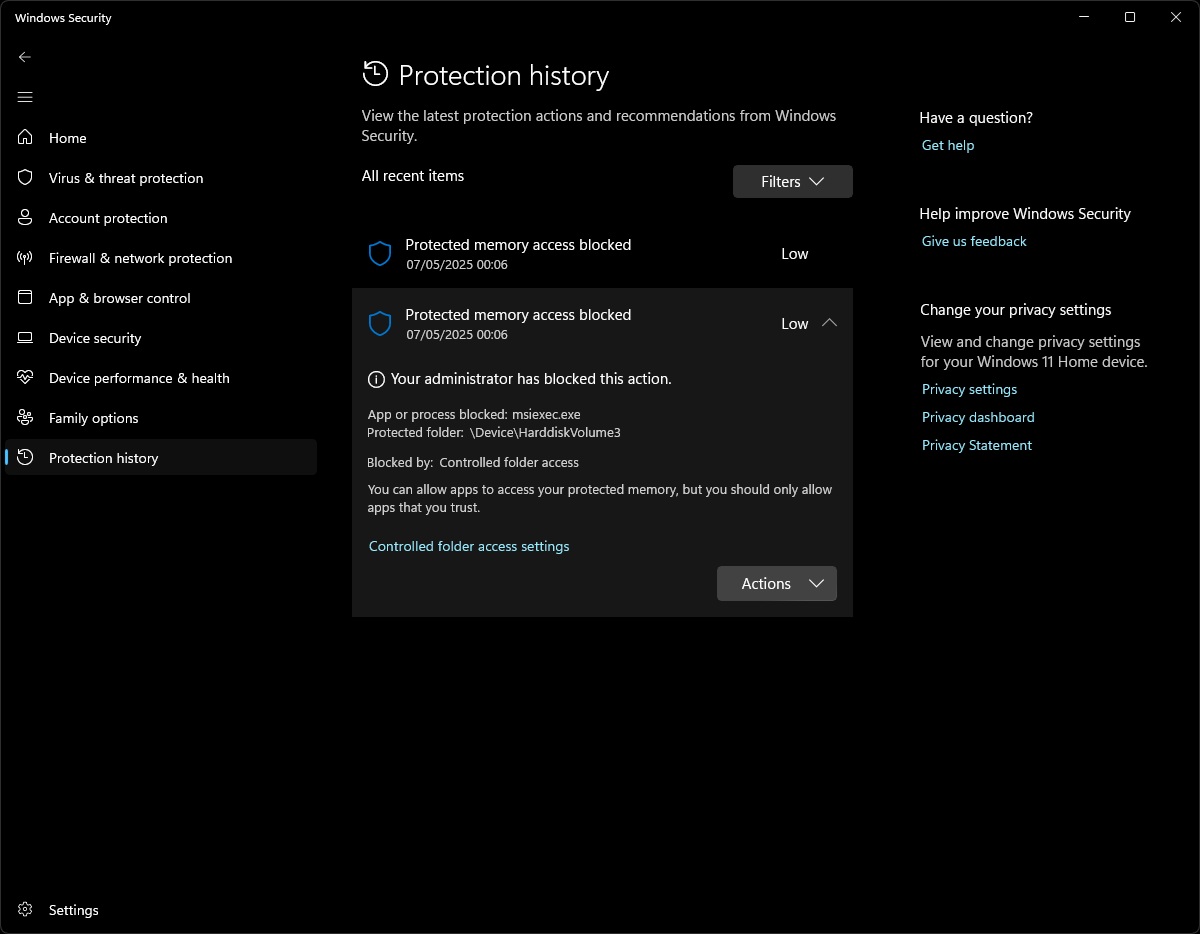
Task: Open the Filters dropdown
Action: pyautogui.click(x=793, y=181)
